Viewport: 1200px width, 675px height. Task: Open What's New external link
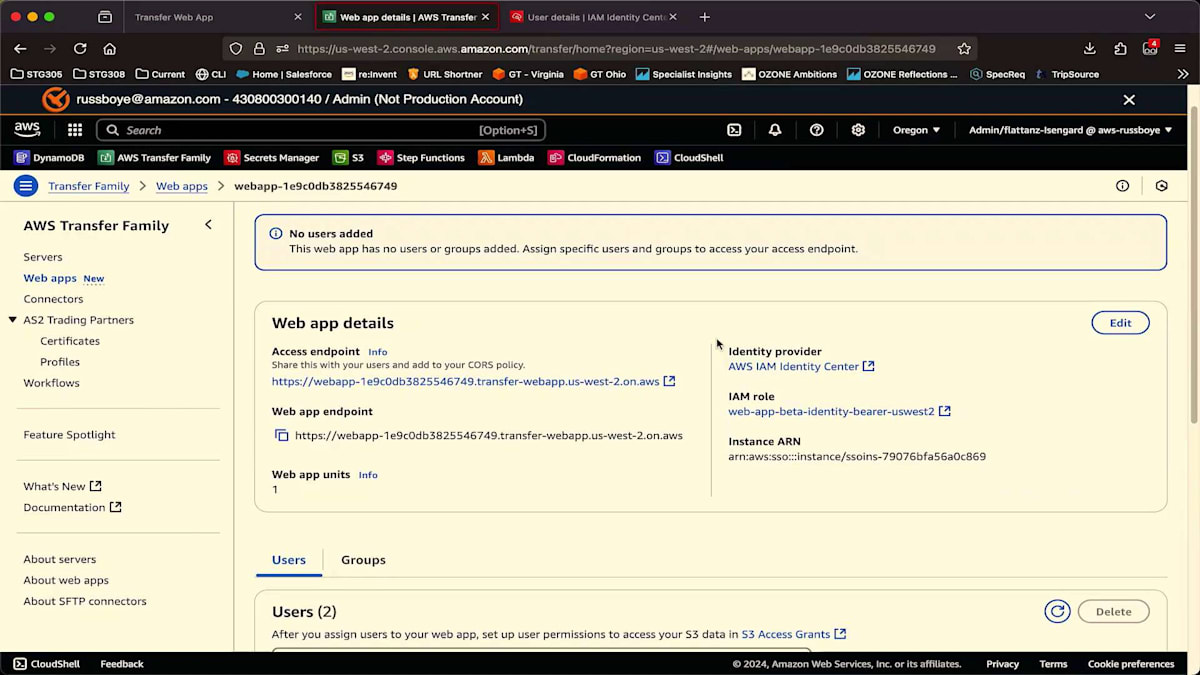(62, 486)
